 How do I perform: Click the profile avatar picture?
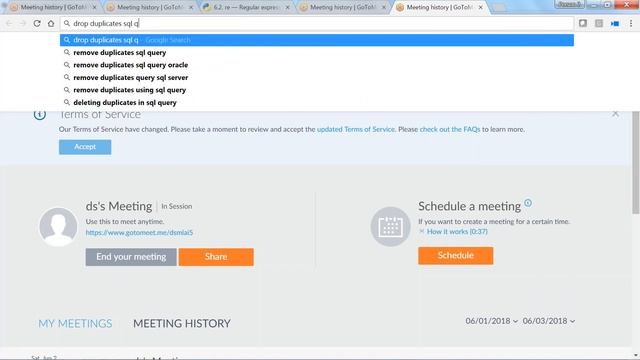pyautogui.click(x=58, y=227)
